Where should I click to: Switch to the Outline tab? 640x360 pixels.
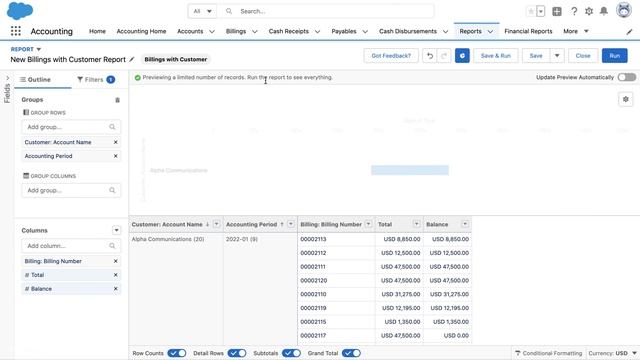(36, 80)
